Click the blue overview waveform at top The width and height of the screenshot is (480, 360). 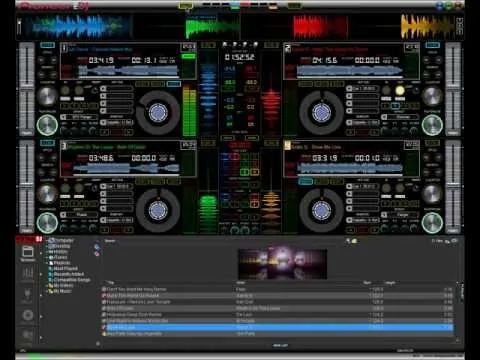(x=78, y=26)
